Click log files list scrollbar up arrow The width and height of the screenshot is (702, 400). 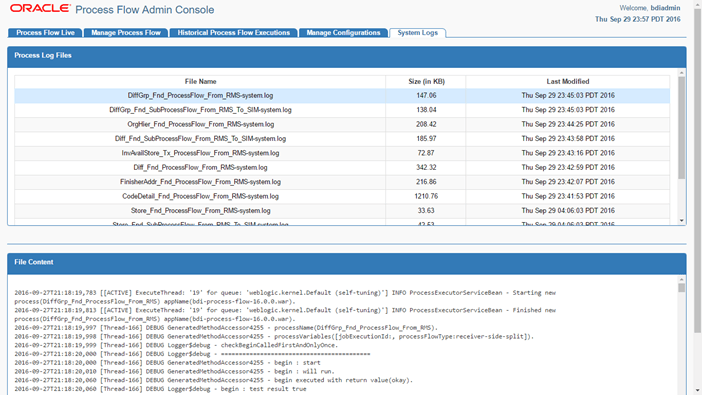pos(681,73)
